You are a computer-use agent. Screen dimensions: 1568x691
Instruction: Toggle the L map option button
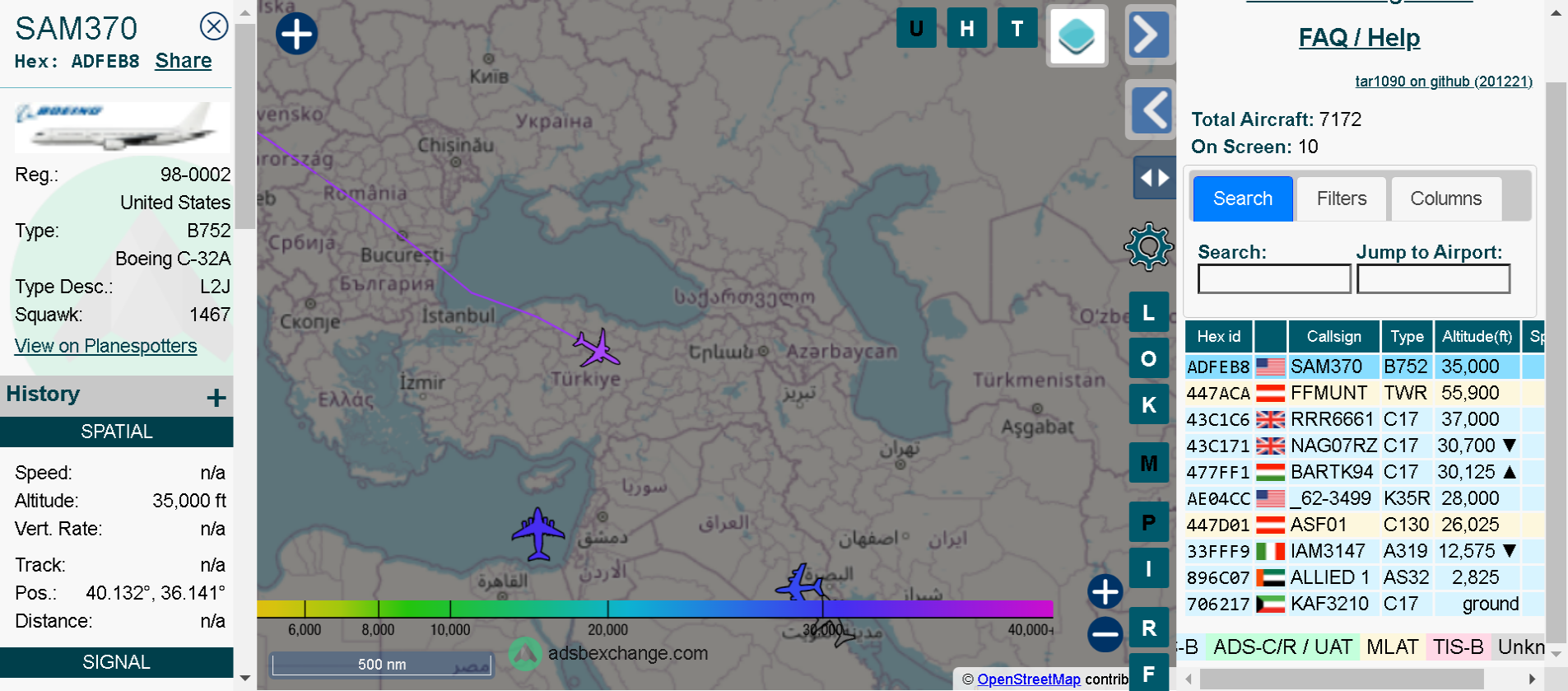pyautogui.click(x=1149, y=312)
